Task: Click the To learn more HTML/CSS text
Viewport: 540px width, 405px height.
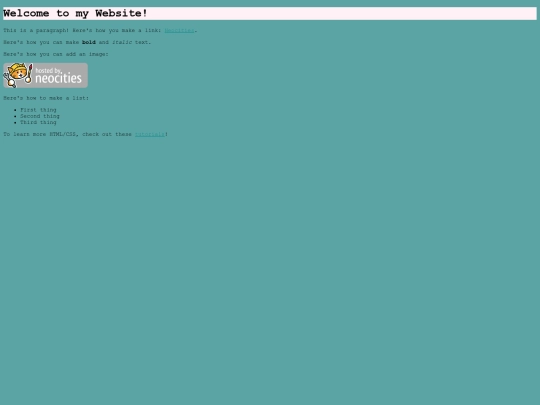Action: [x=40, y=134]
